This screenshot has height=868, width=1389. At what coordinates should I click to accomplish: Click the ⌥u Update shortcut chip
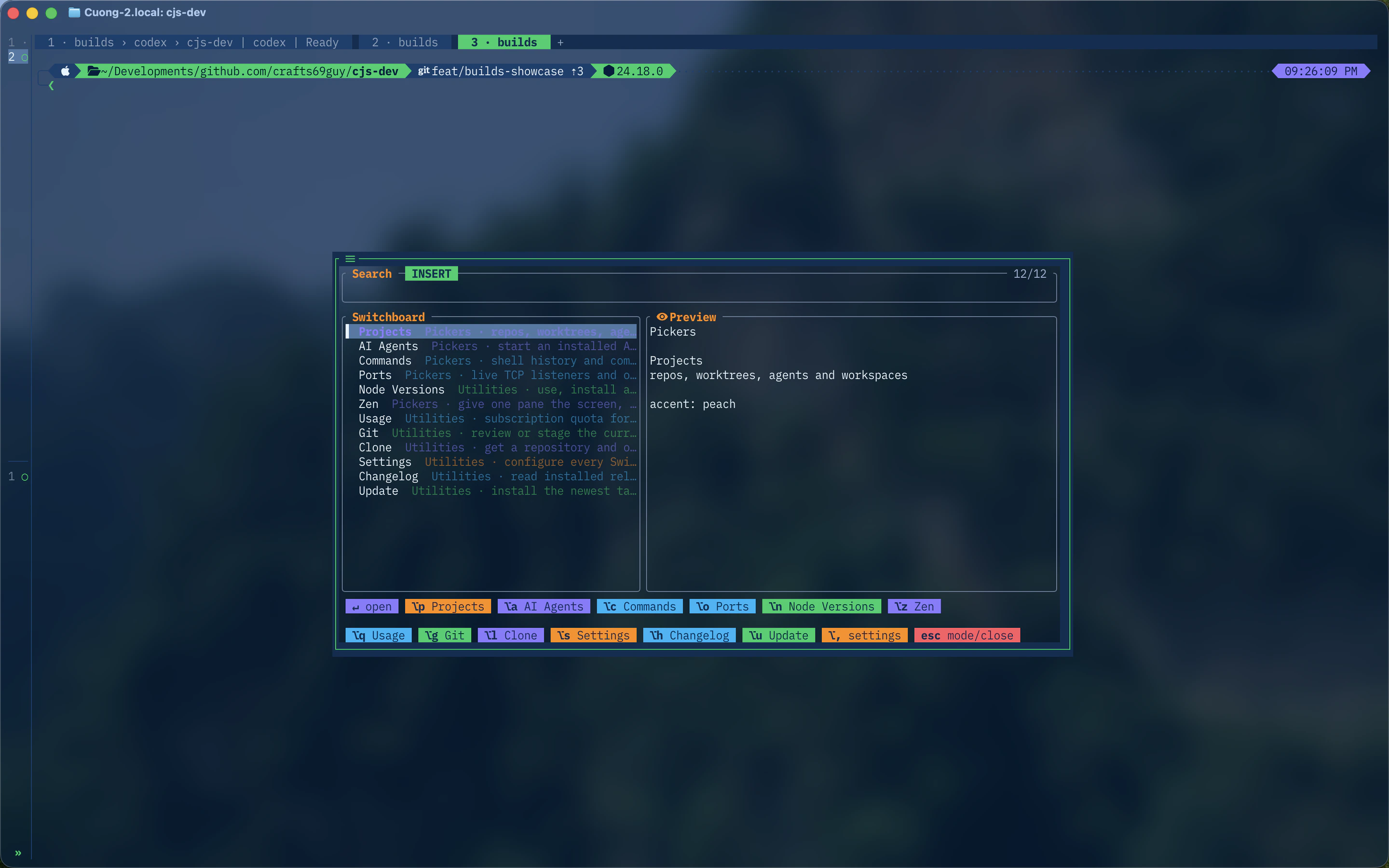click(x=779, y=636)
